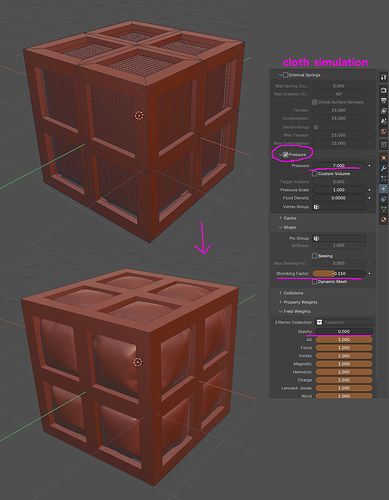Enable the Dynamic Mesh checkbox

pos(314,282)
